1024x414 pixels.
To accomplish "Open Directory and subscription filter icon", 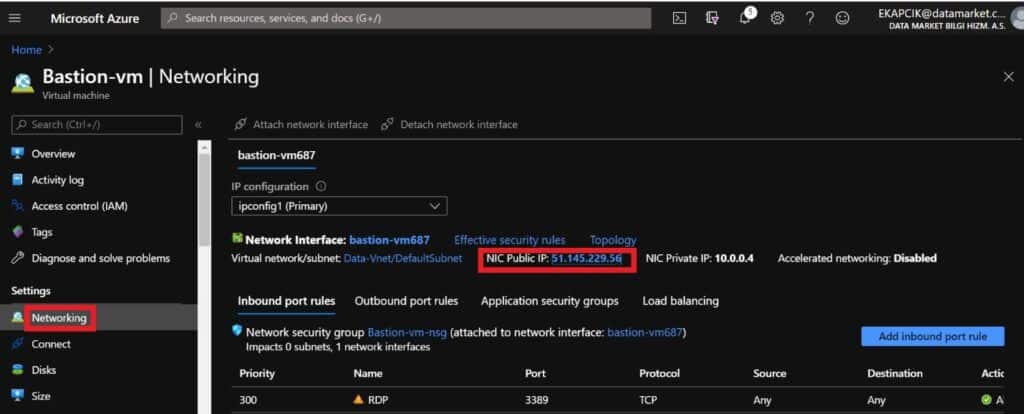I will point(712,18).
